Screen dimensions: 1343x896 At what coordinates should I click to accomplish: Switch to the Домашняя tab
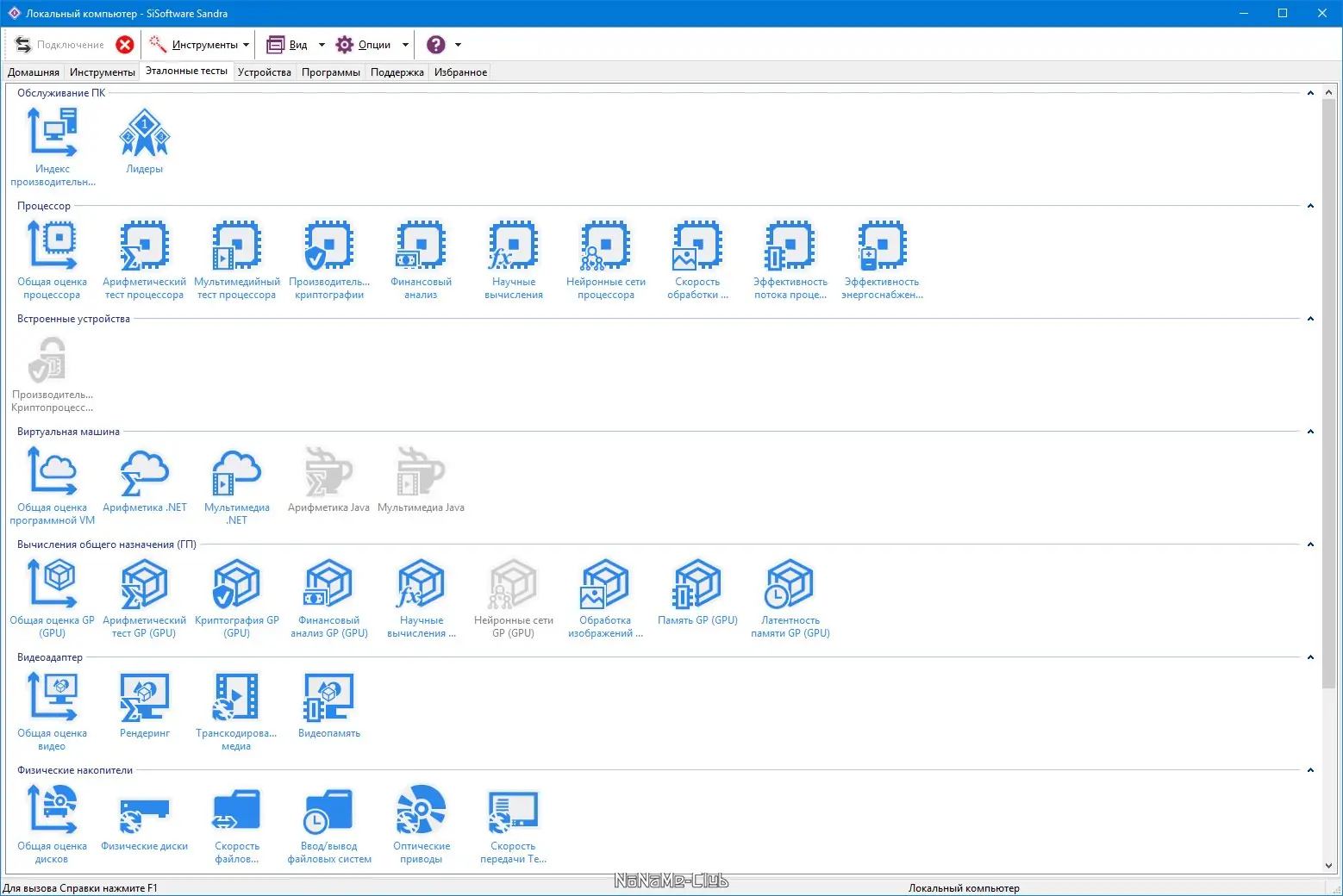(x=34, y=72)
